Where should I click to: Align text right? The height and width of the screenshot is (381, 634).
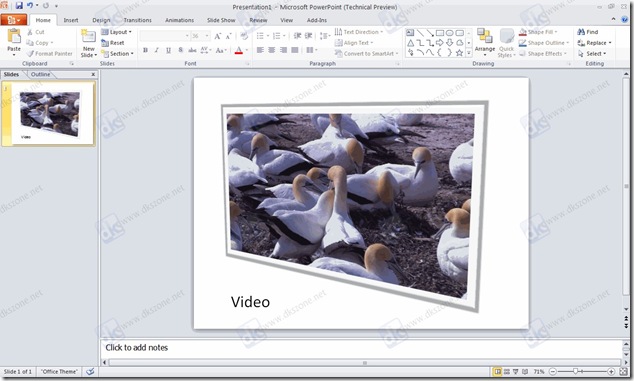click(283, 50)
